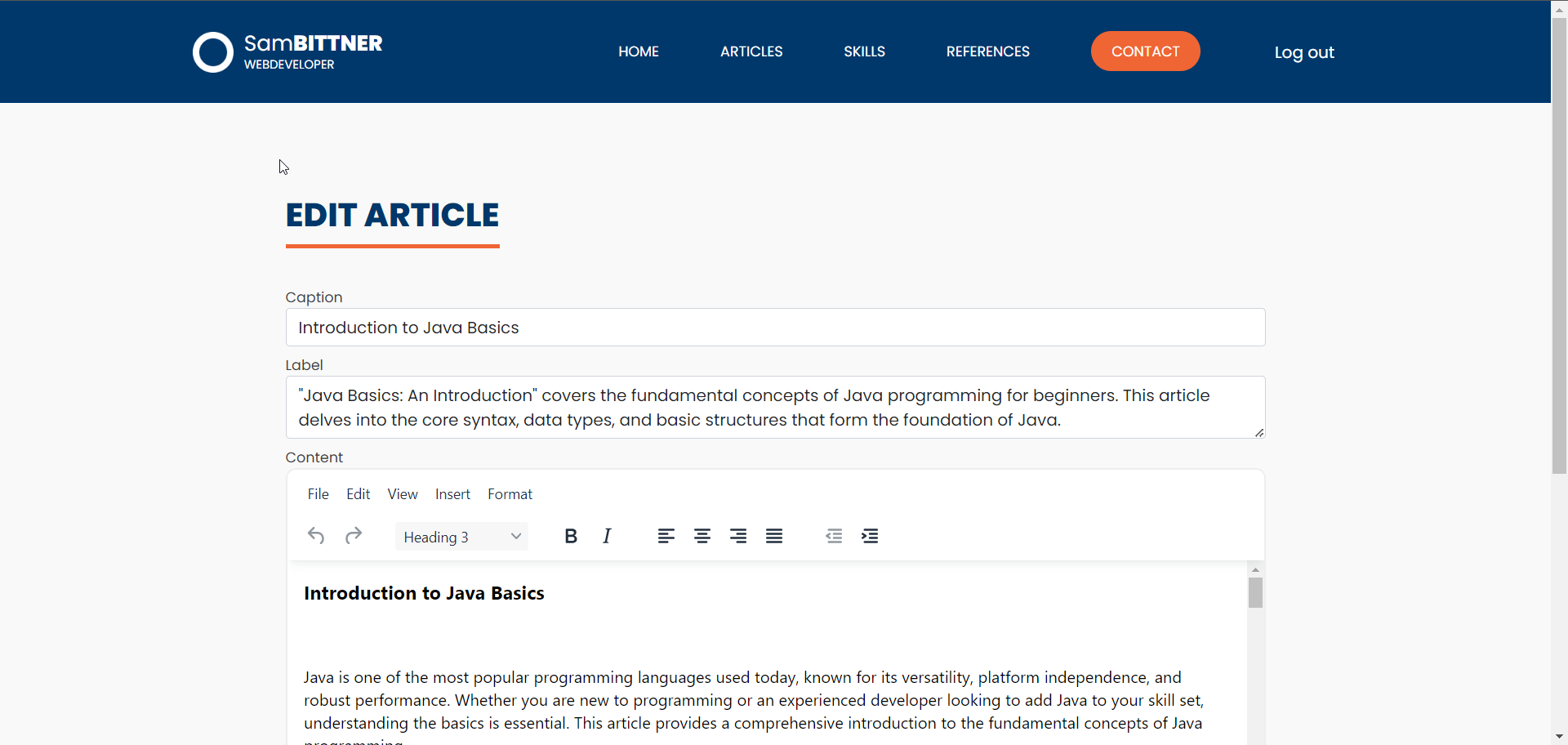Viewport: 1568px width, 745px height.
Task: Align text right in the editor
Action: point(738,536)
